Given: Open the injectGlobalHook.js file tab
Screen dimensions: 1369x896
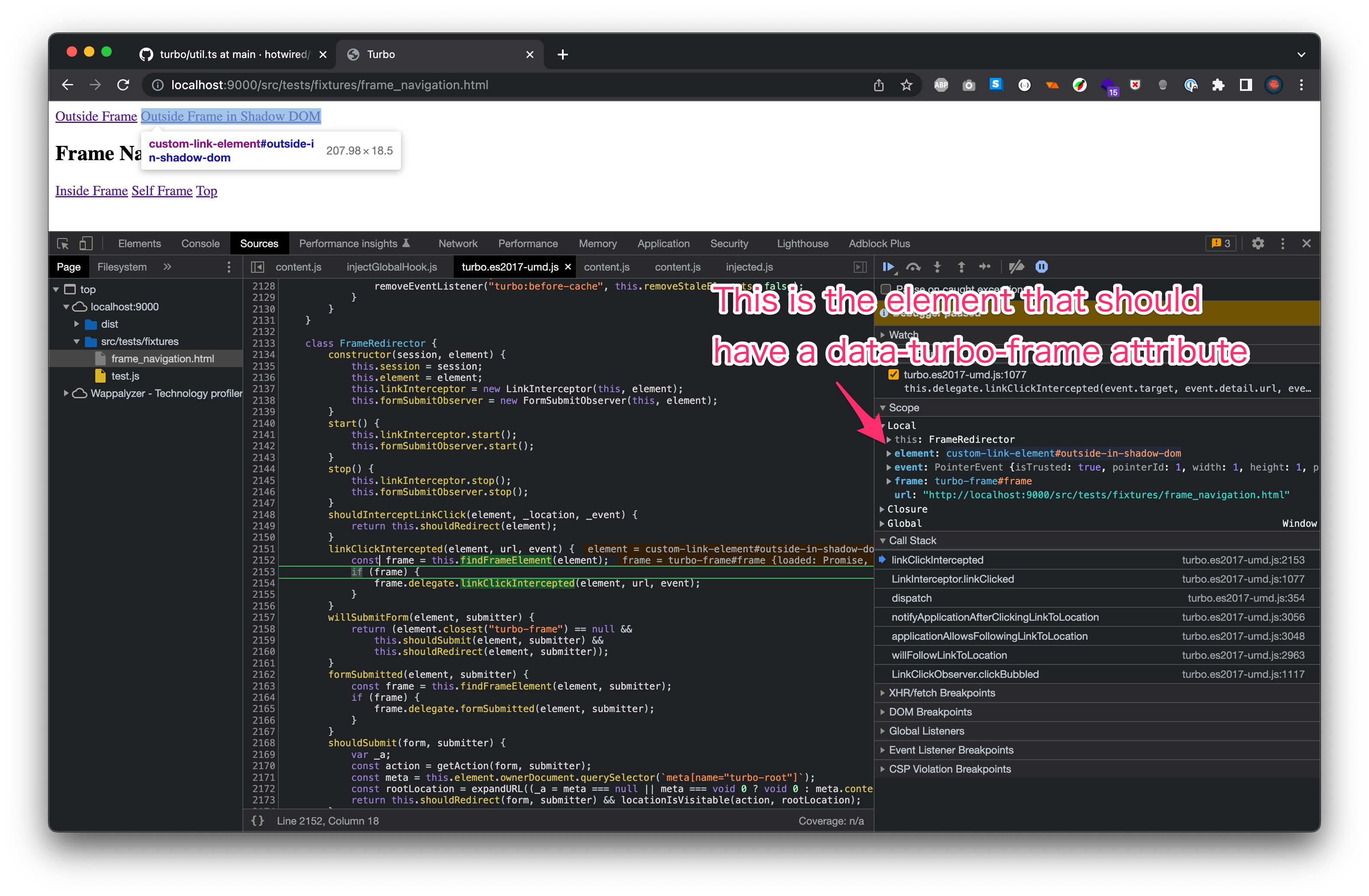Looking at the screenshot, I should click(392, 267).
